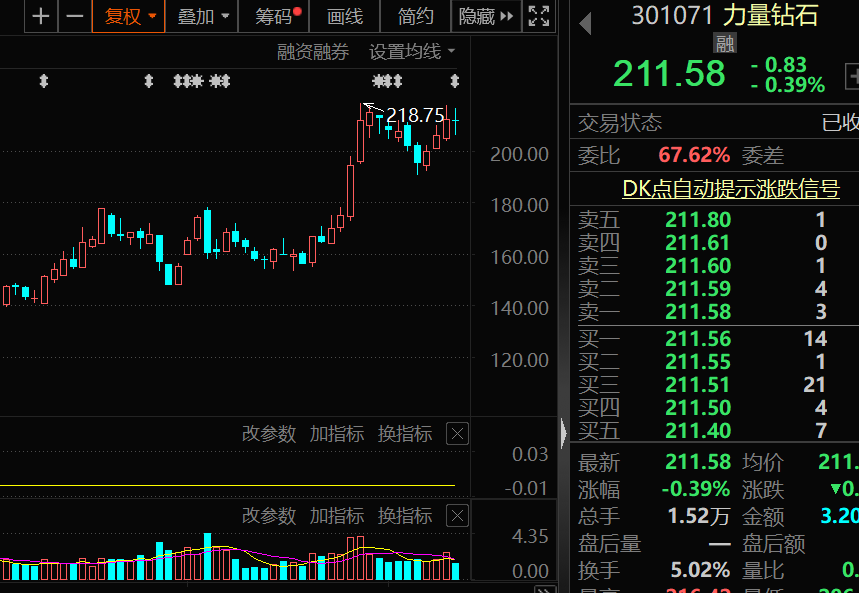Expand the 设置均线 dropdown
This screenshot has height=593, width=859.
coord(412,51)
